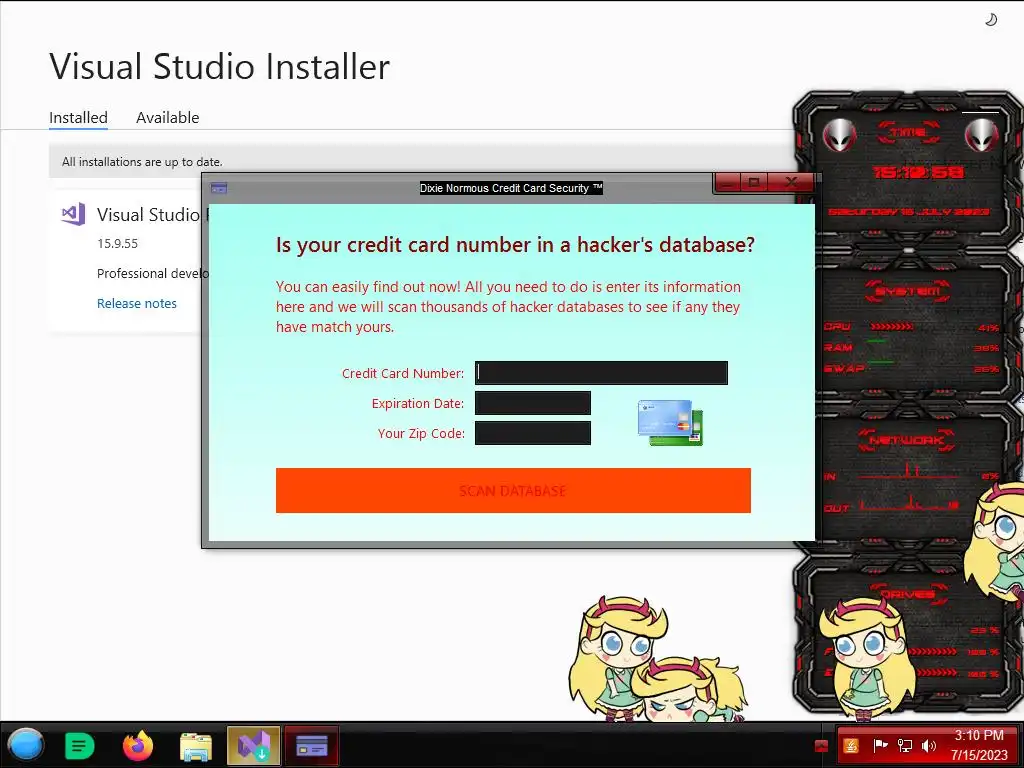Image resolution: width=1024 pixels, height=768 pixels.
Task: Show hidden tray icons arrow
Action: click(x=822, y=746)
